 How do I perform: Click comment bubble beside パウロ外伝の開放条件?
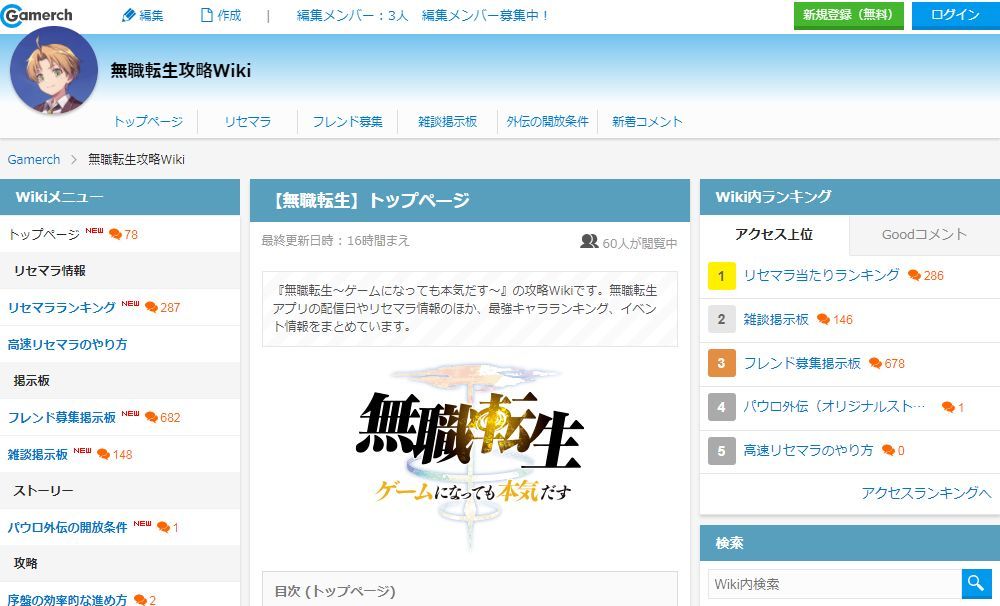coord(163,528)
